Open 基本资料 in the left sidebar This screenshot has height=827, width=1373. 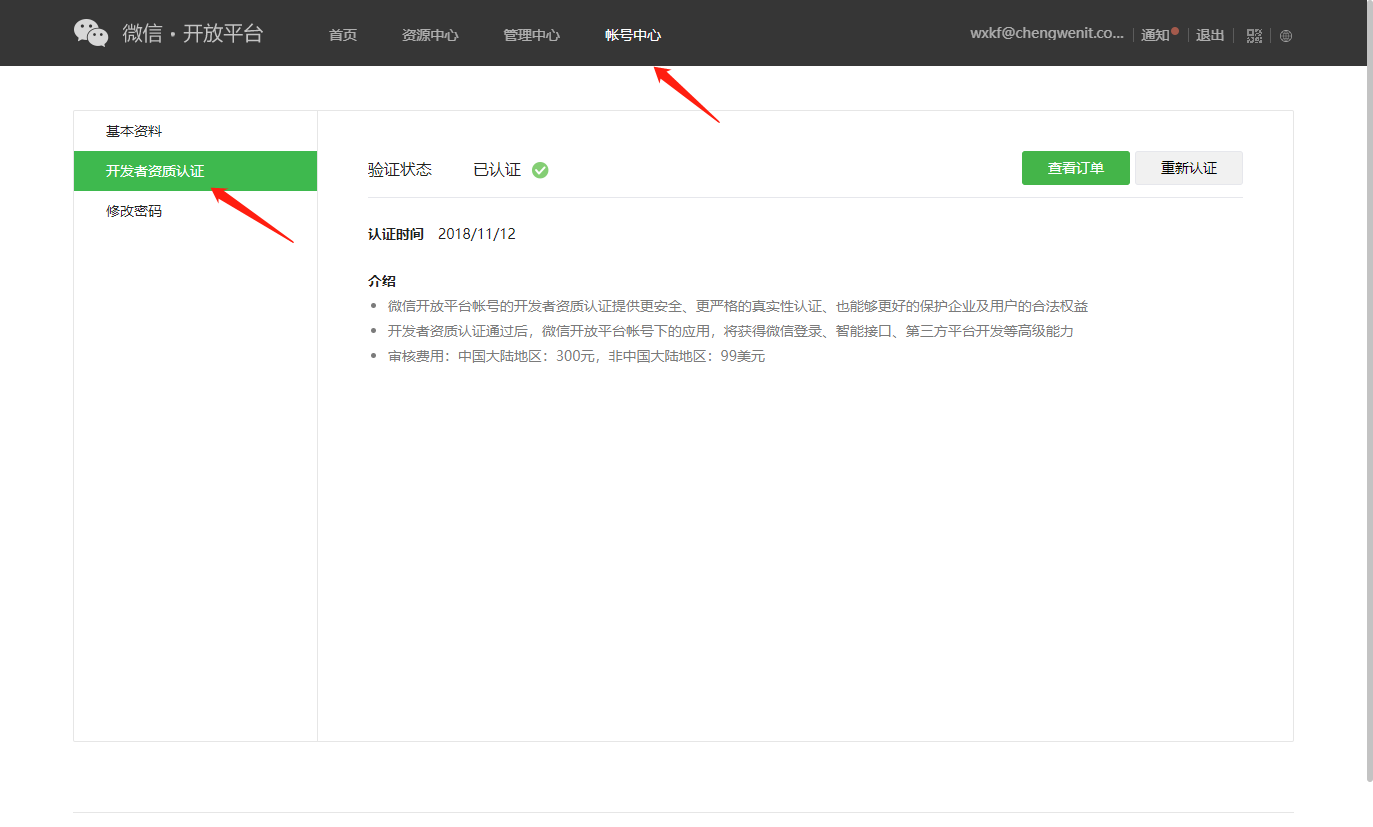[134, 131]
